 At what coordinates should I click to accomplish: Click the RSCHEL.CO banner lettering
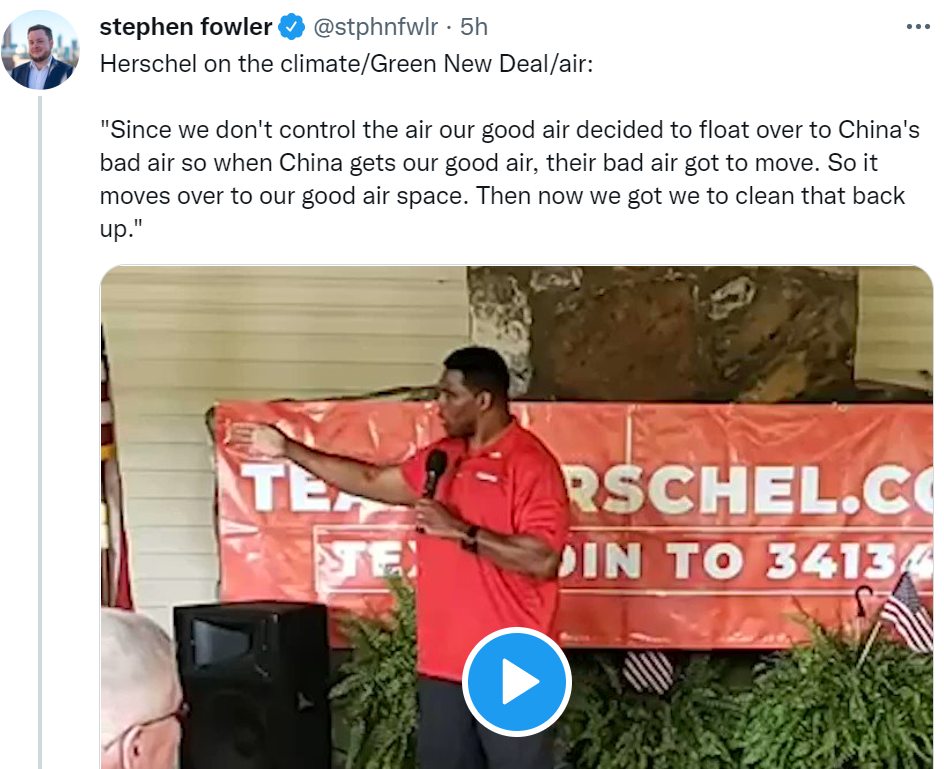coord(750,489)
